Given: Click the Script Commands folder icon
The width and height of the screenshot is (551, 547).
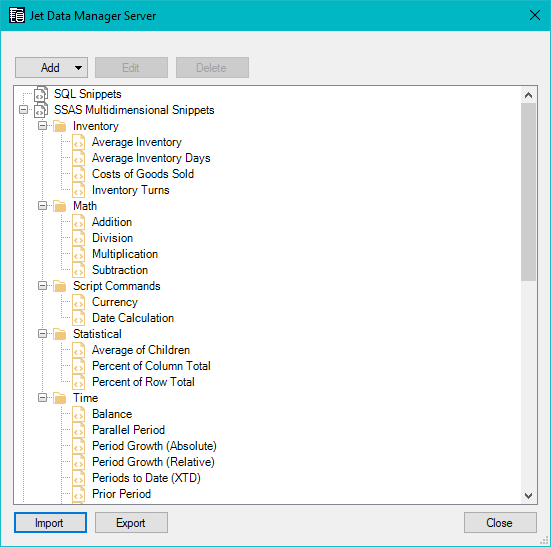Looking at the screenshot, I should 60,286.
